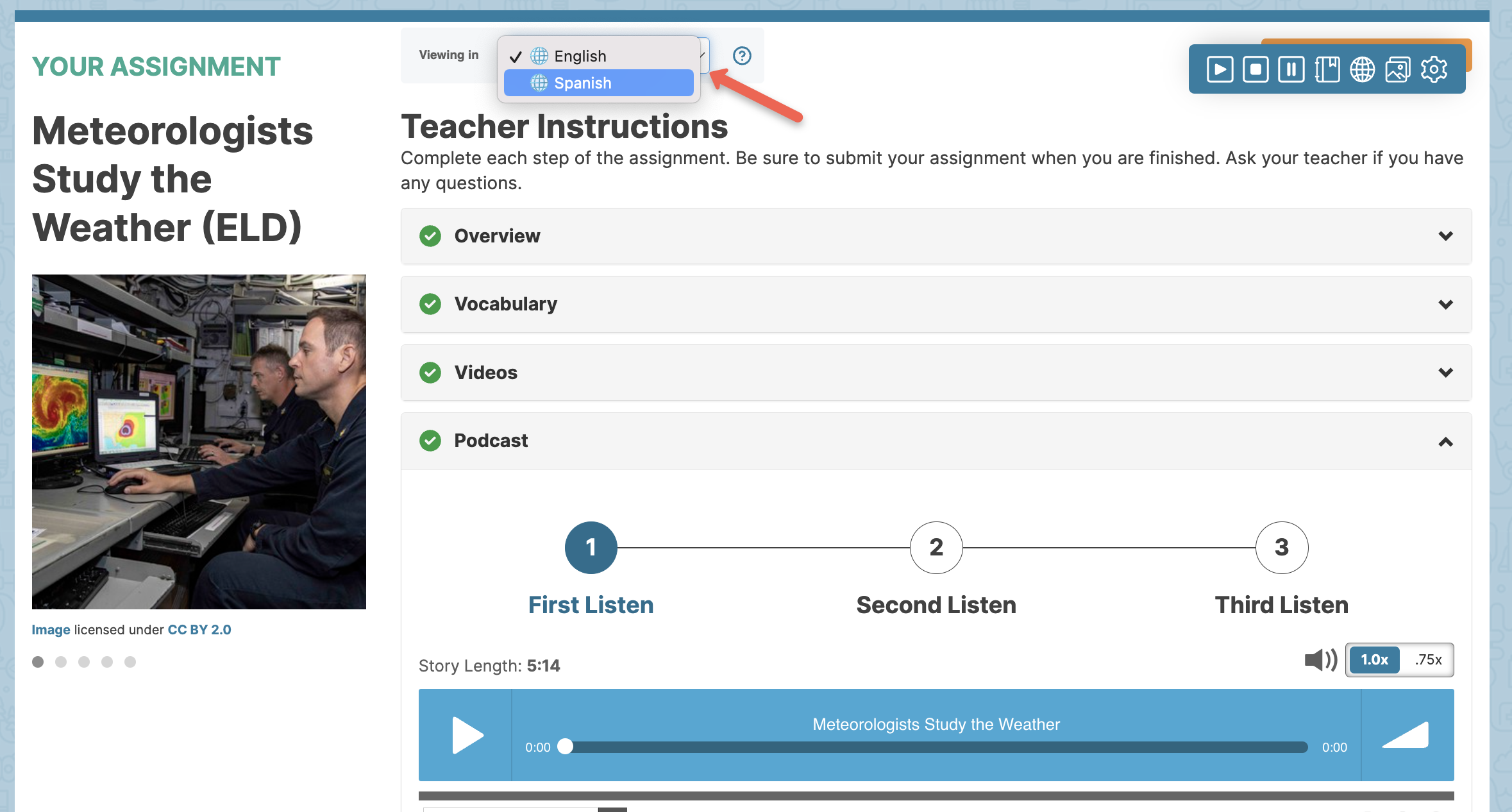Click the audio progress slider handle
The height and width of the screenshot is (812, 1512).
[x=565, y=747]
